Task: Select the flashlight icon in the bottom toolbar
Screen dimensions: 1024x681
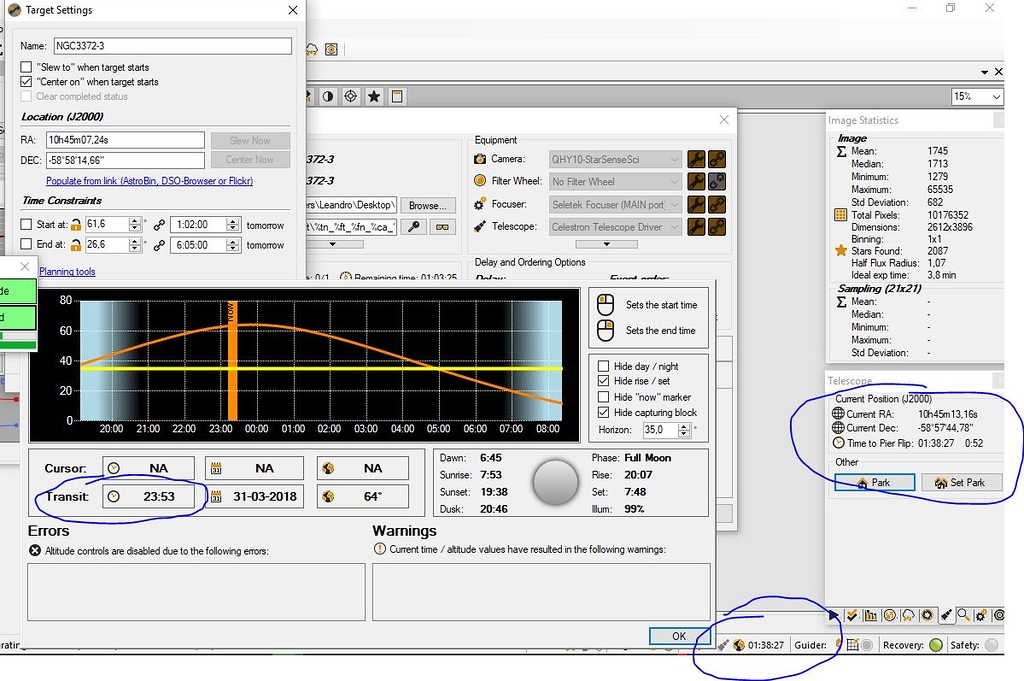Action: coord(947,615)
